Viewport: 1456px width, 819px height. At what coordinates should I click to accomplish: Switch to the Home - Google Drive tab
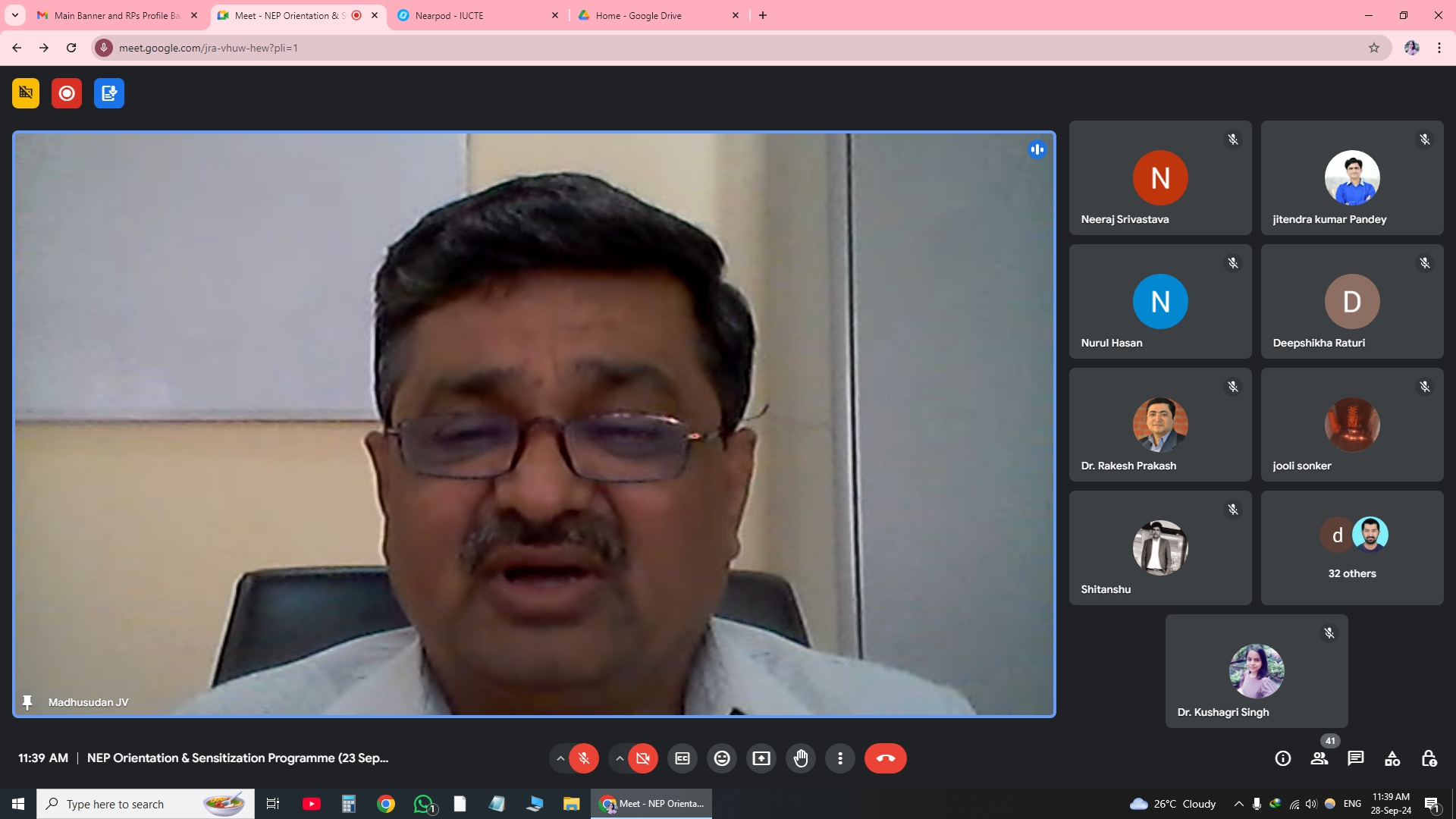(656, 15)
